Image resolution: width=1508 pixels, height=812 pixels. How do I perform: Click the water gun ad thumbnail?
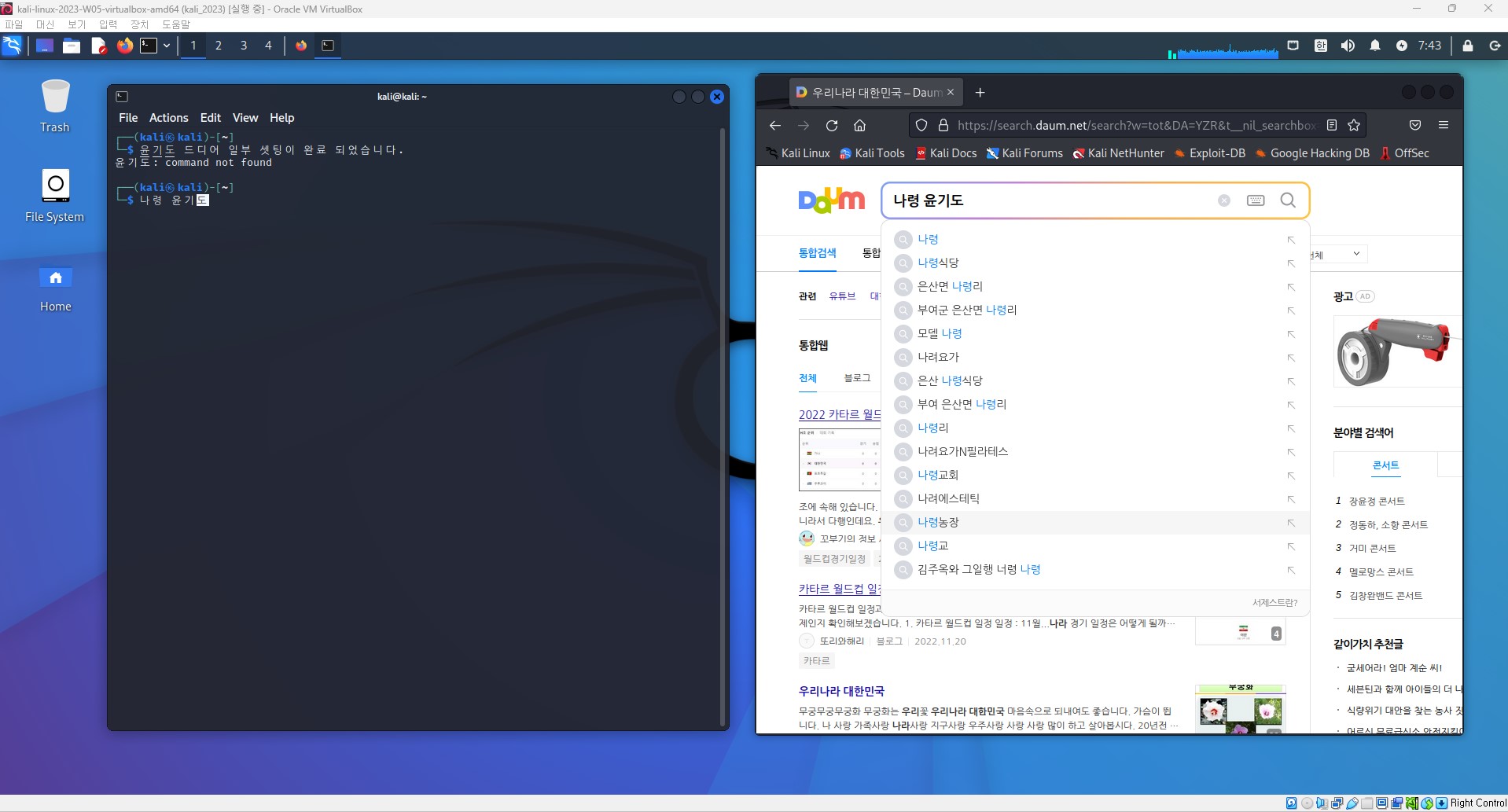point(1397,351)
